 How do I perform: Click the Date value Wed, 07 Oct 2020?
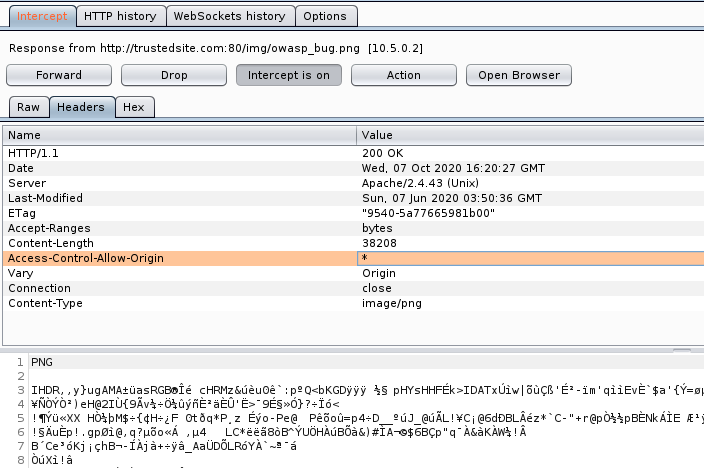tap(530, 168)
